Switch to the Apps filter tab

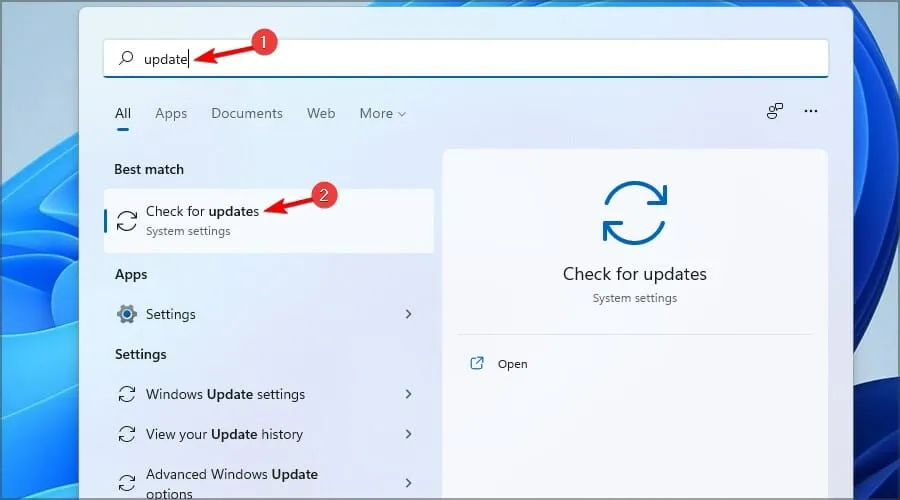click(x=171, y=114)
